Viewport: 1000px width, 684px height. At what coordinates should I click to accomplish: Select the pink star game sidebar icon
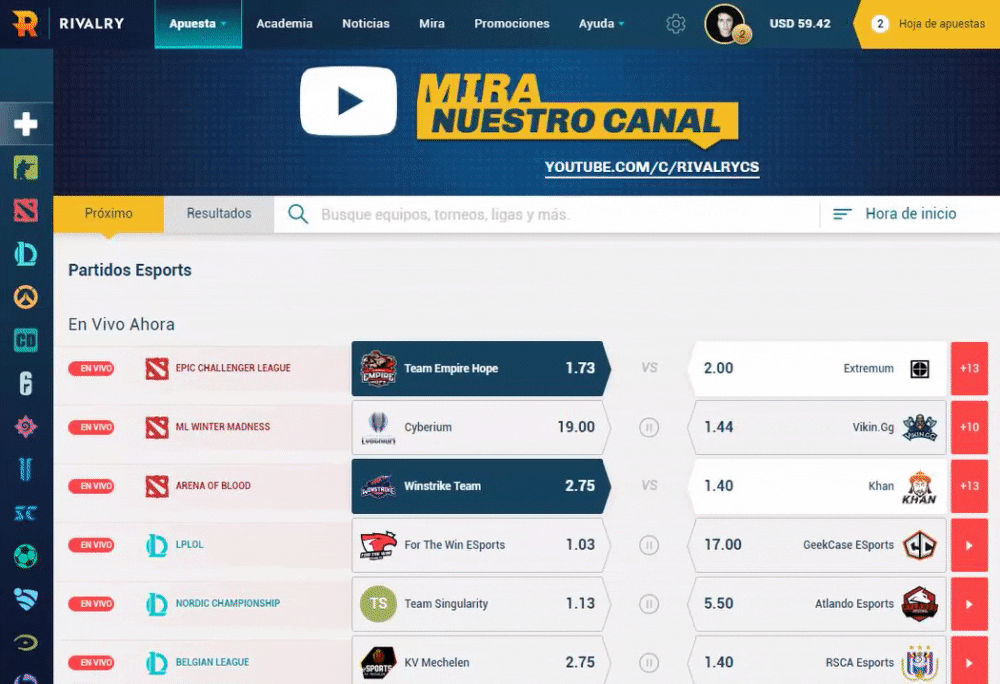26,426
